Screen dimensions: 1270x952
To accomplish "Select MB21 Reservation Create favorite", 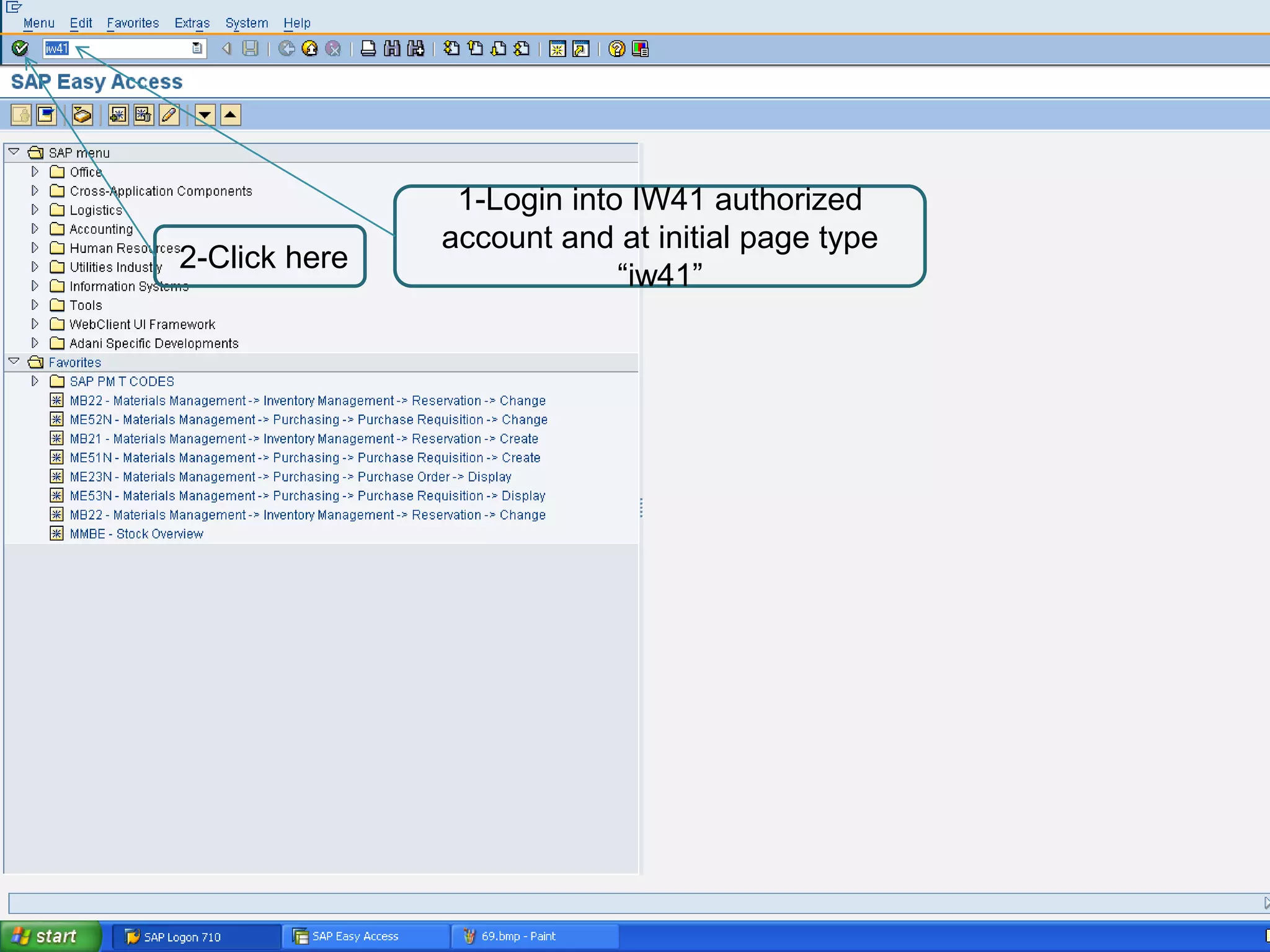I will point(304,439).
